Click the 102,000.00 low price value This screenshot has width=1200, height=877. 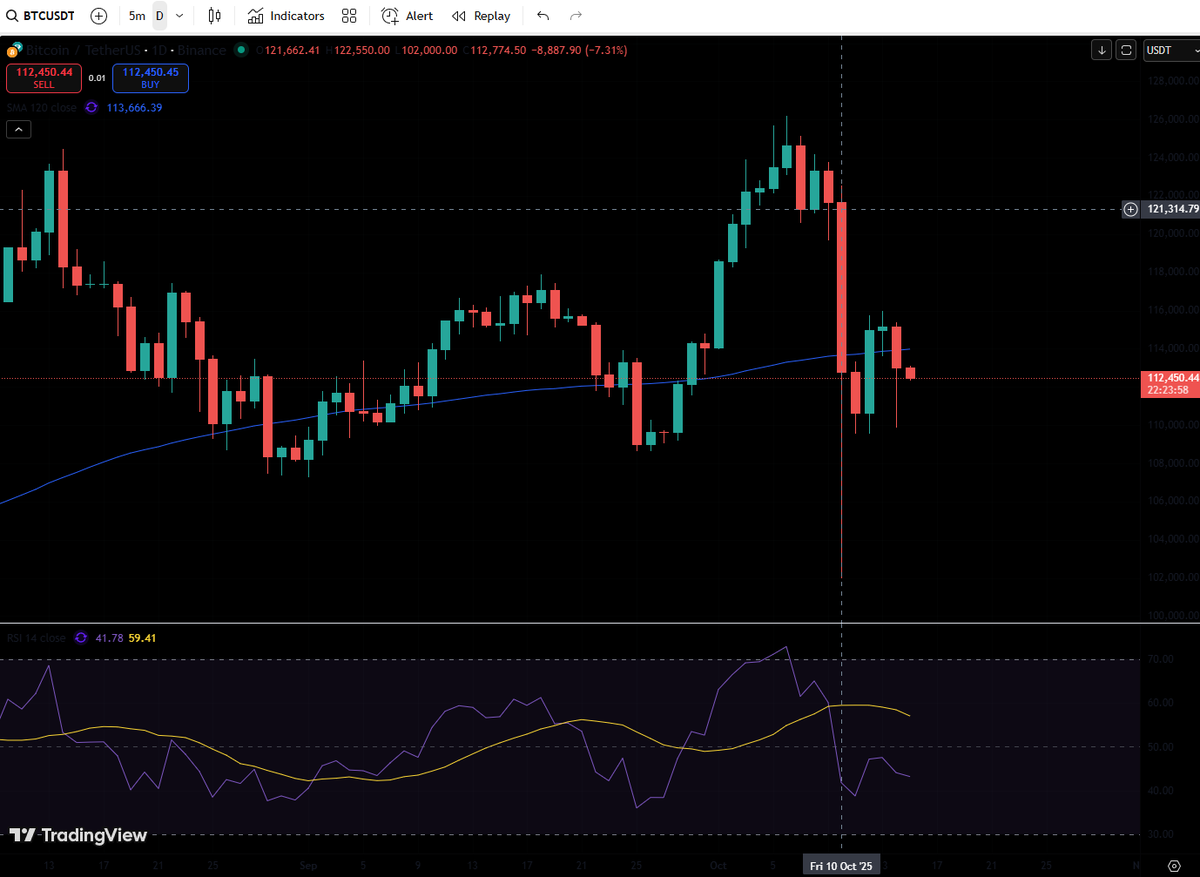point(429,50)
